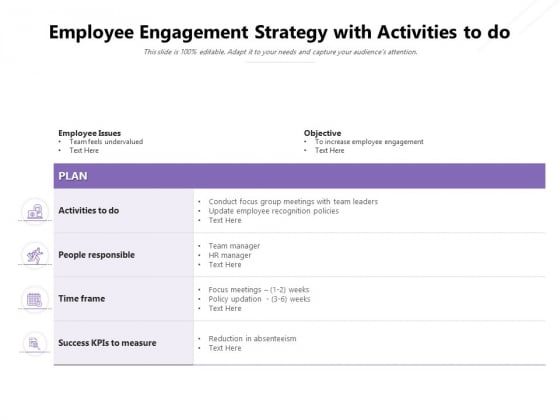This screenshot has height=420, width=560.
Task: Select 'Focus meetings – (1-2) weeks' bullet
Action: click(259, 290)
